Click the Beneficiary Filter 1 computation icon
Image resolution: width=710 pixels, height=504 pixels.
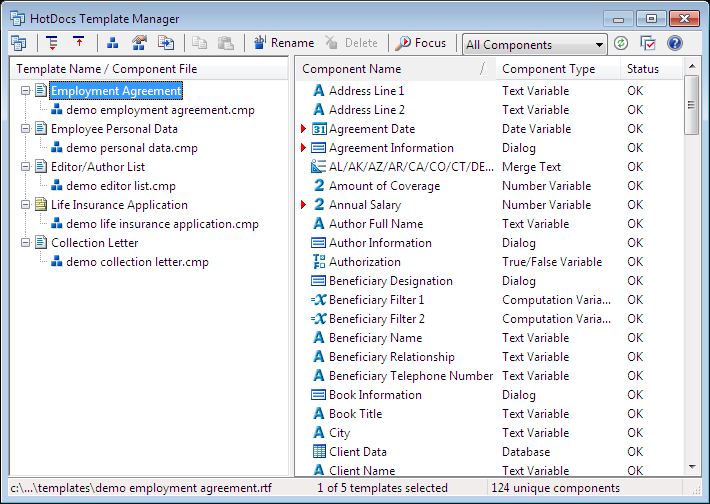point(319,300)
